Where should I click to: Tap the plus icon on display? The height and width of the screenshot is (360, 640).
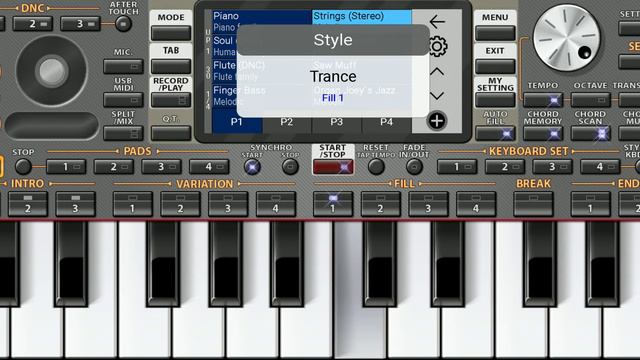coord(437,121)
